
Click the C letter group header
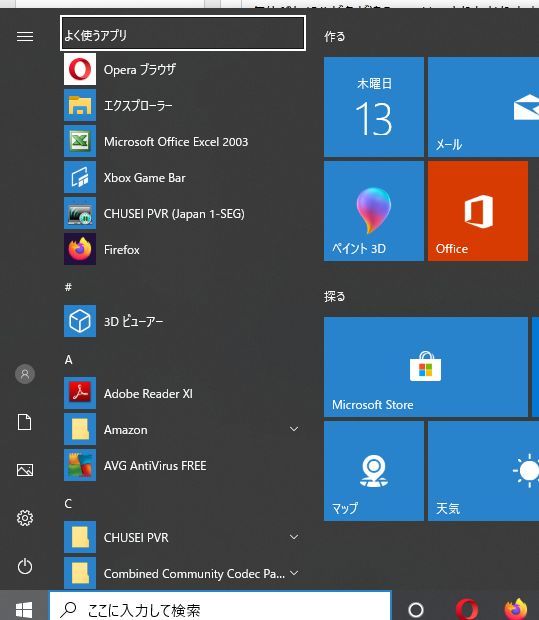(x=68, y=503)
